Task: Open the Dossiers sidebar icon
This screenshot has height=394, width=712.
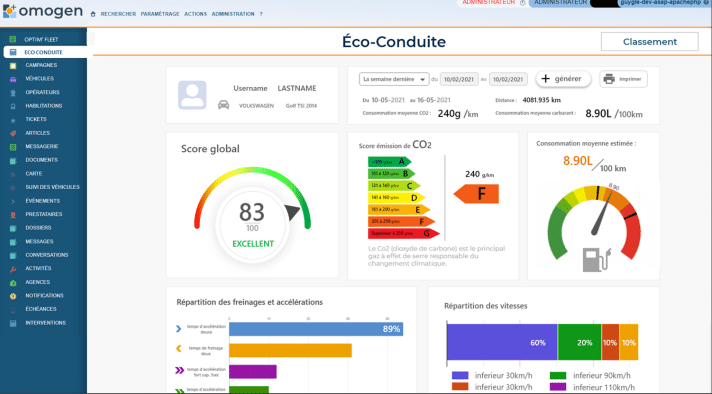Action: coord(13,228)
